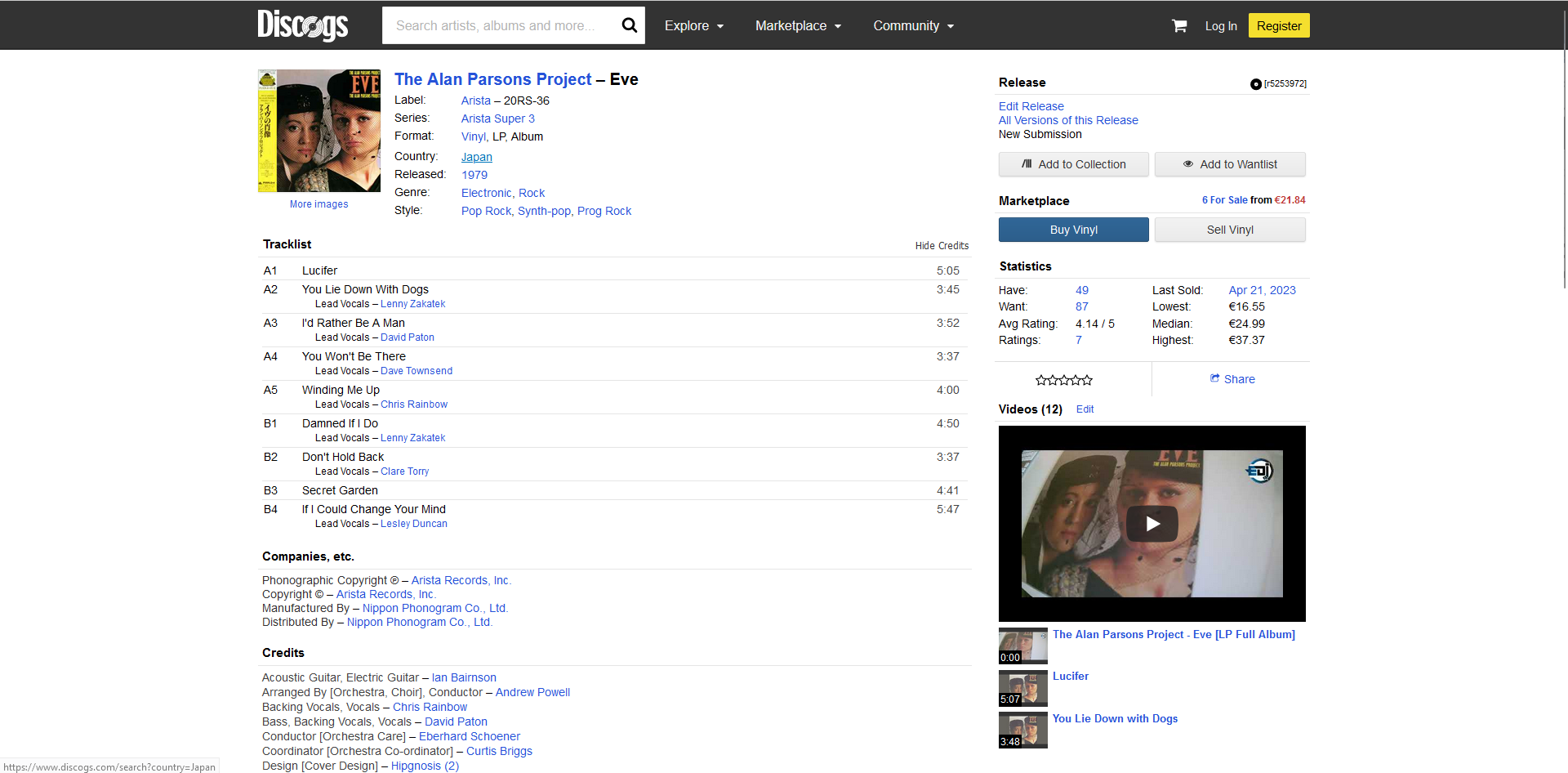Click Arista Records, Inc. phonographic copyright link
The width and height of the screenshot is (1568, 773).
pos(461,580)
